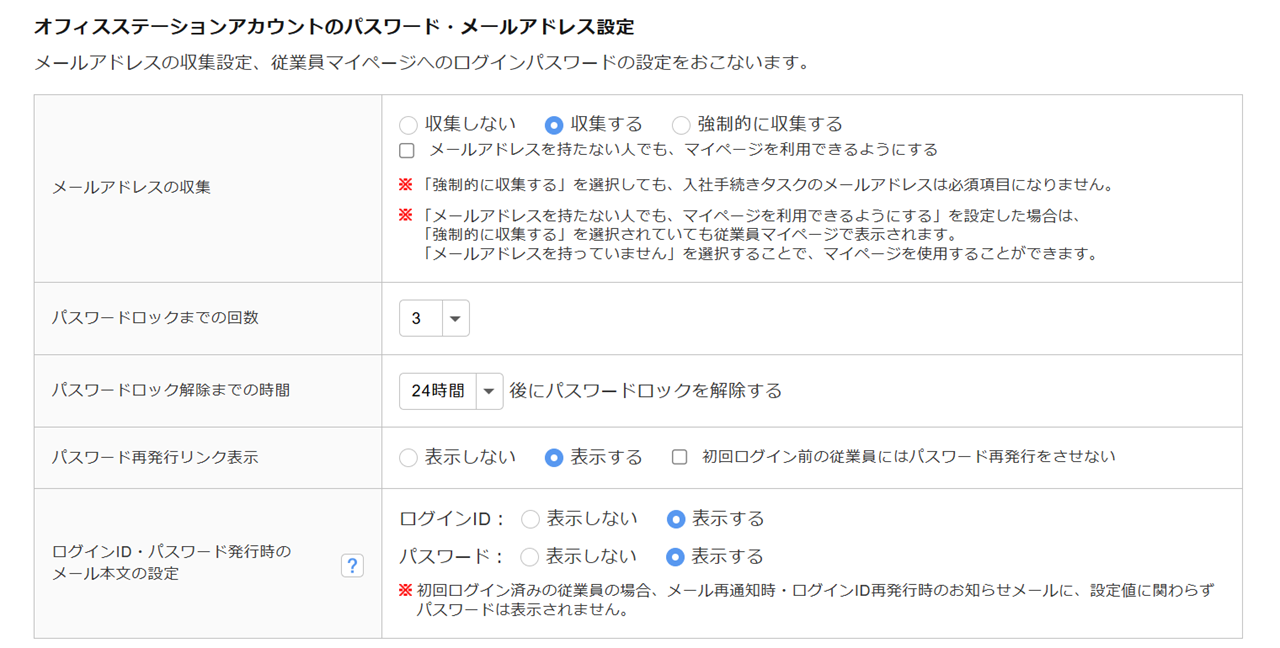The width and height of the screenshot is (1280, 648).
Task: Click the パスワードロックまでの回数 row label
Action: point(155,317)
